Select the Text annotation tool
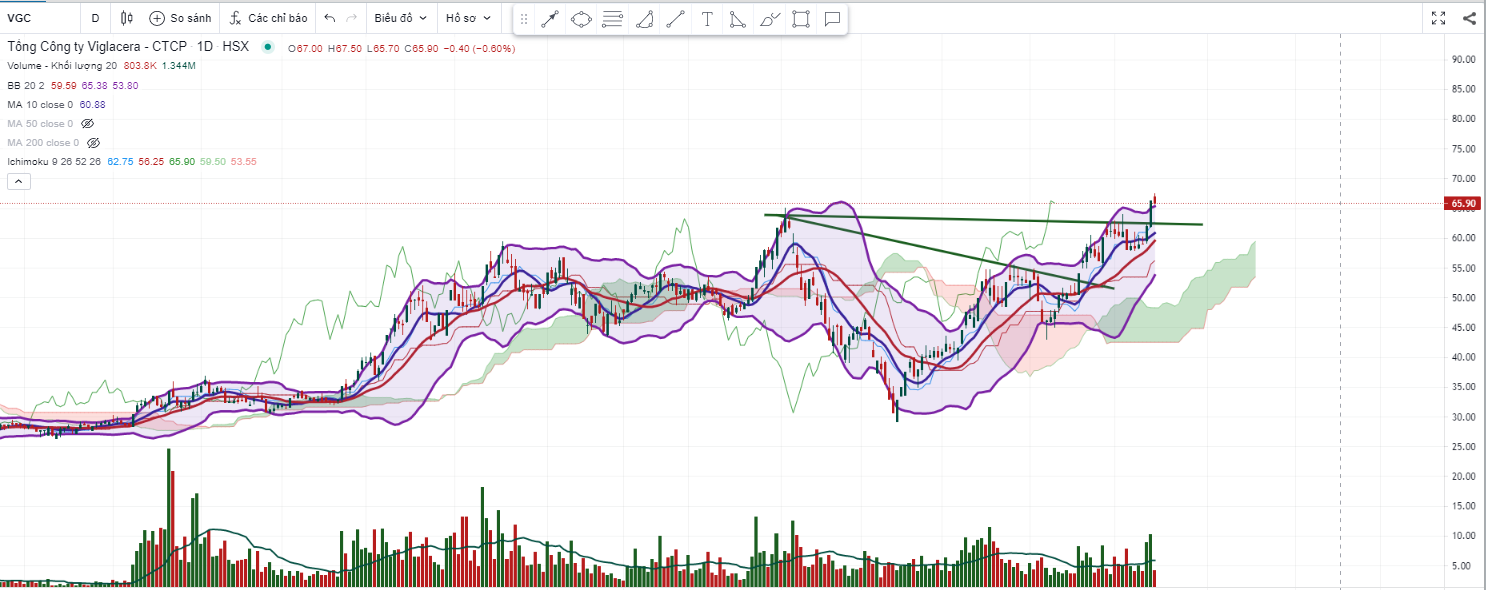 707,19
